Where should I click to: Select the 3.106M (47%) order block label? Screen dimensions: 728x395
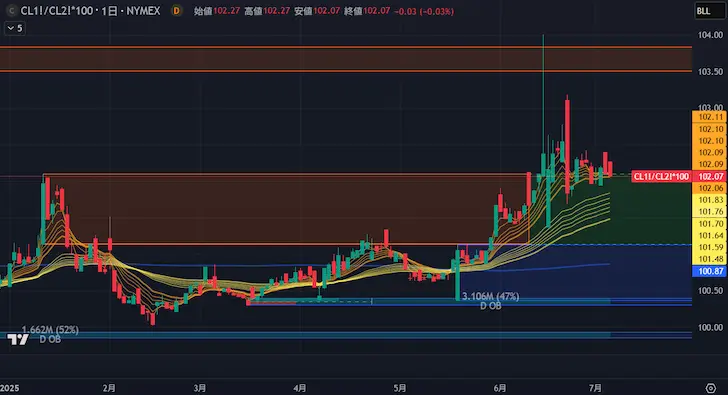click(x=490, y=296)
